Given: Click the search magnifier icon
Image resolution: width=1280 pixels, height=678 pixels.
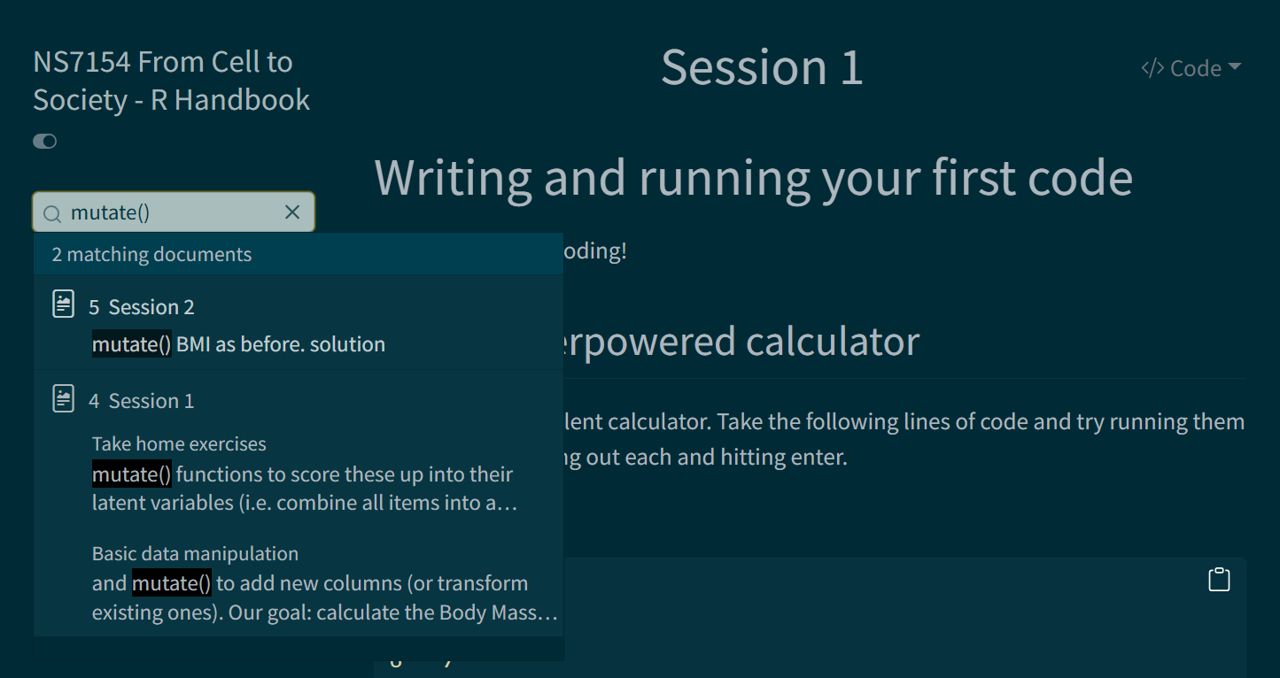Looking at the screenshot, I should pyautogui.click(x=52, y=213).
